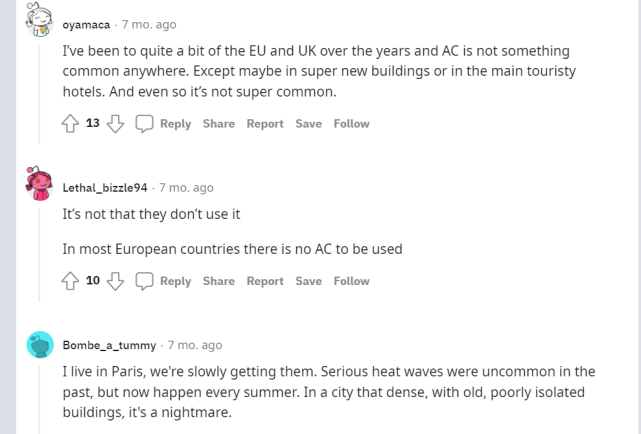Save Lethal_bizzle94's comment
The width and height of the screenshot is (641, 434).
click(x=309, y=281)
